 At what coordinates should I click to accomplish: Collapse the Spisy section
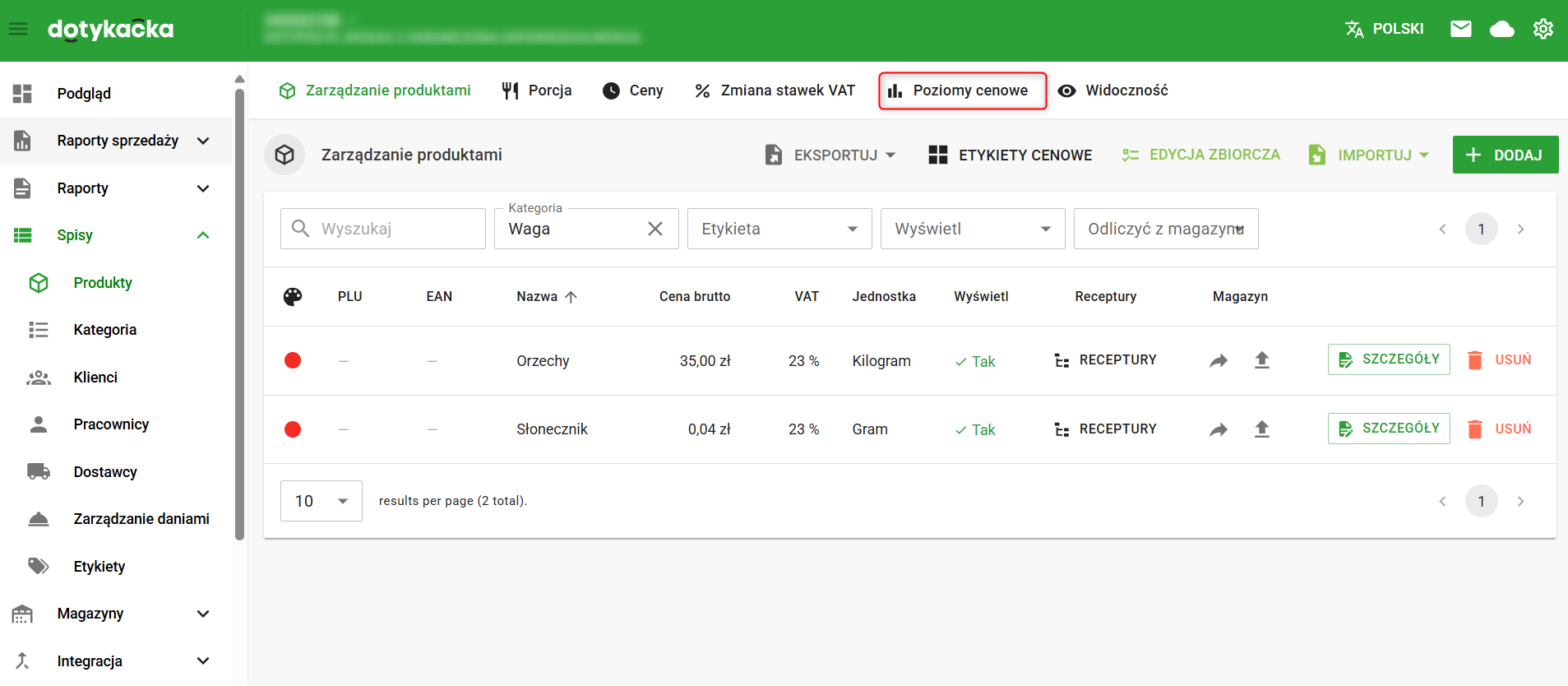click(116, 235)
